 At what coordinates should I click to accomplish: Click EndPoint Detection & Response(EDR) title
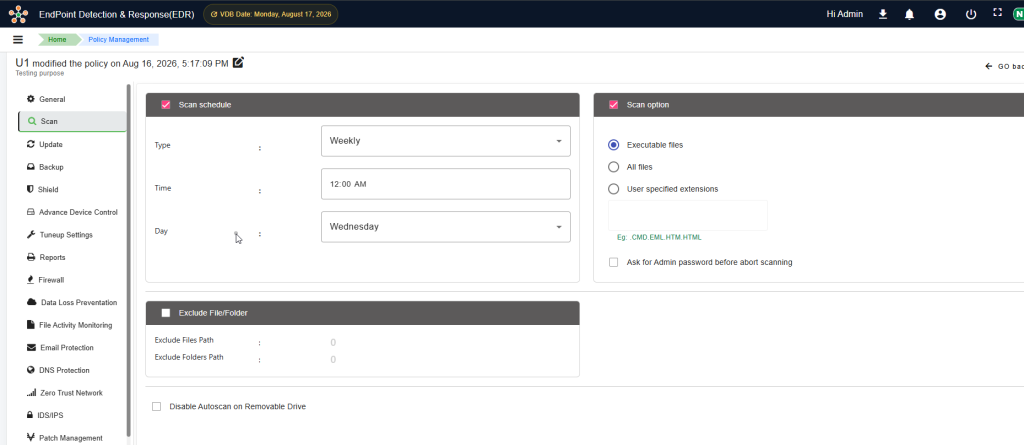tap(117, 14)
